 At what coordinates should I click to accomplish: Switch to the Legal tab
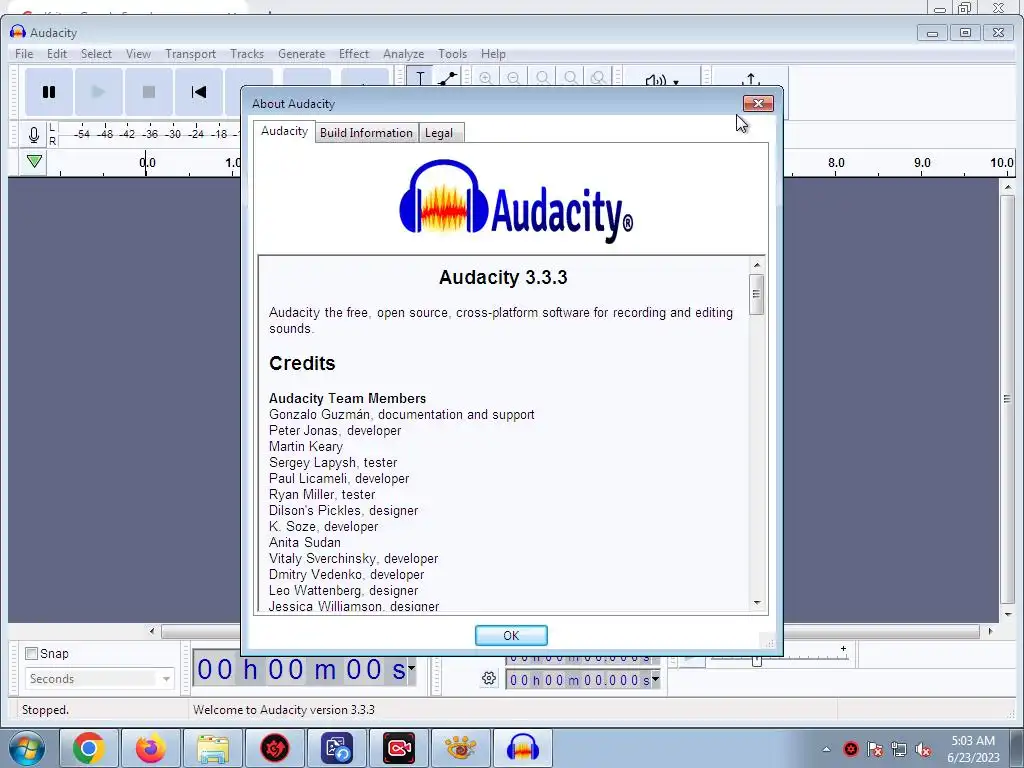pyautogui.click(x=439, y=133)
